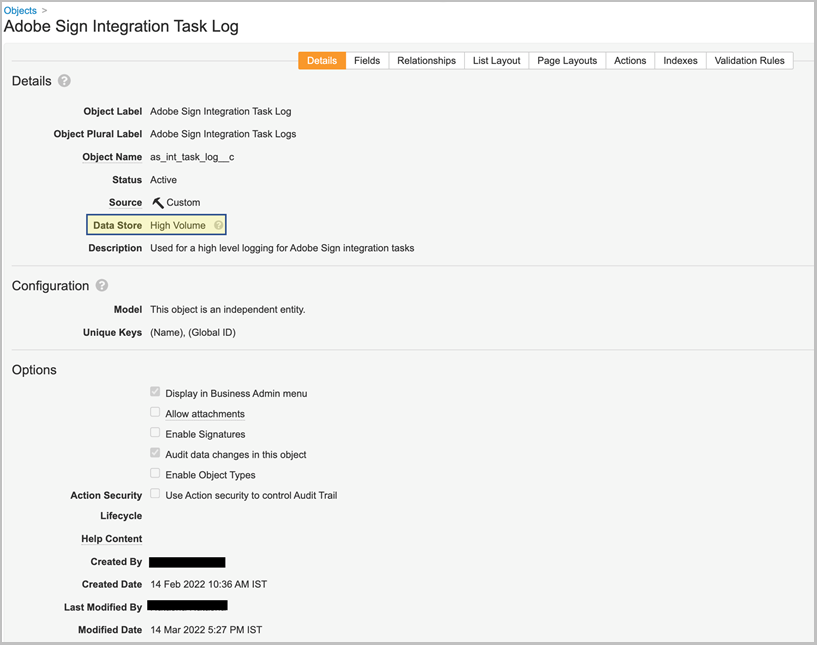Switch to the Fields tab
Viewport: 817px width, 645px height.
[x=367, y=60]
